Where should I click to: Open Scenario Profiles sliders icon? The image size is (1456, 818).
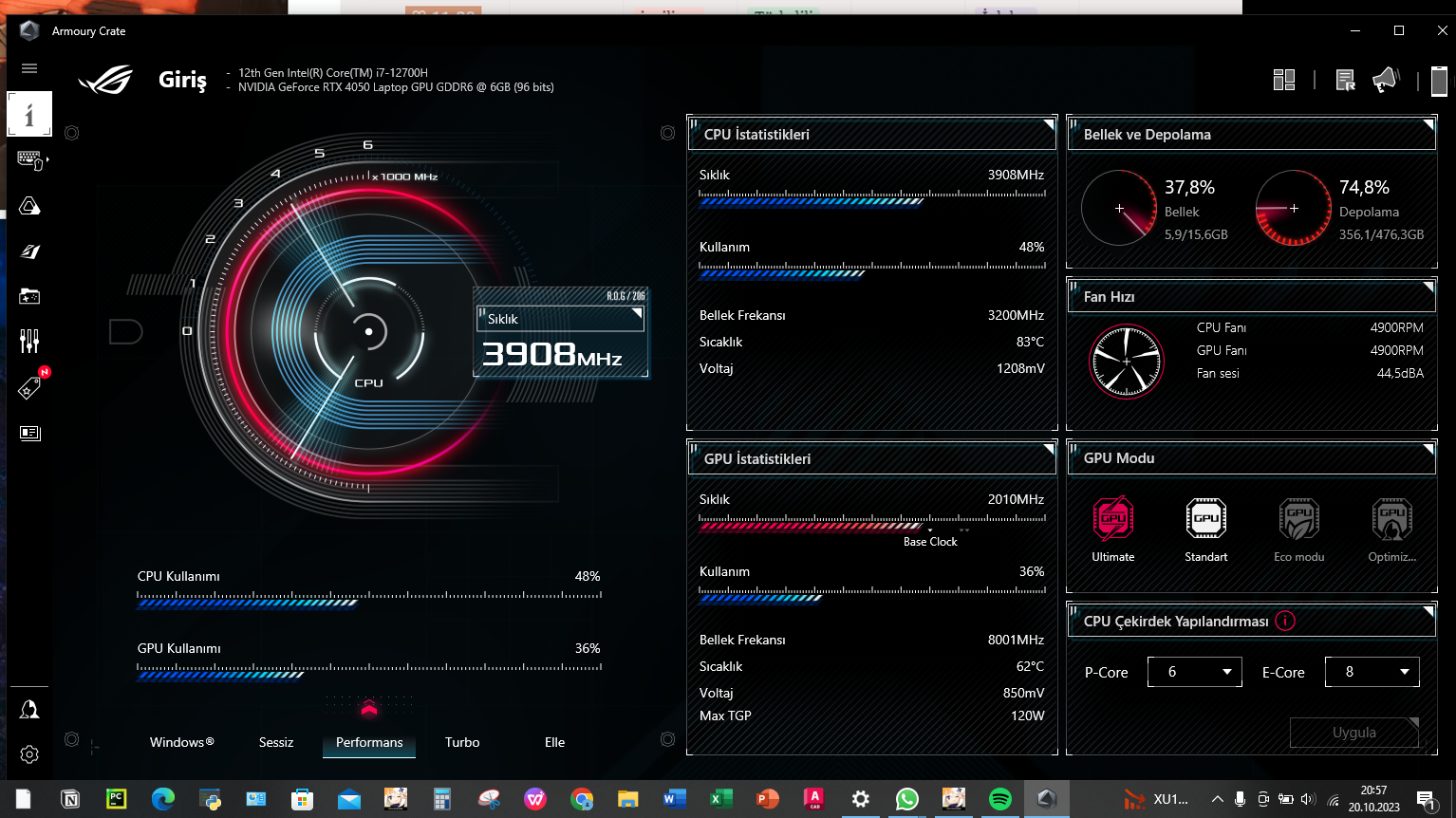[29, 341]
